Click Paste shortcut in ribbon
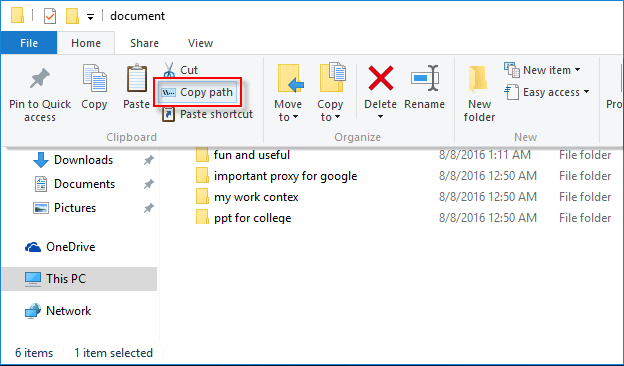 click(x=207, y=115)
